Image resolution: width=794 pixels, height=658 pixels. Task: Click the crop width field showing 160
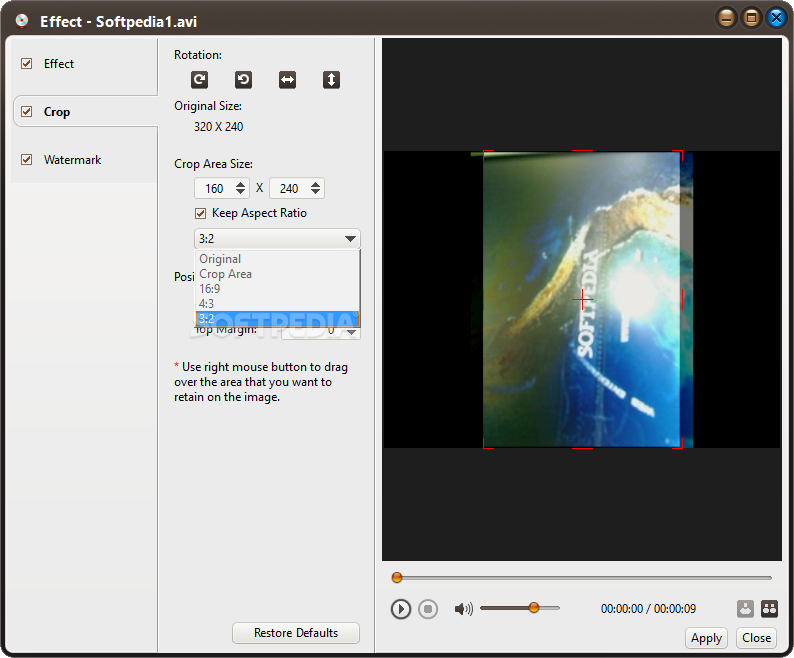click(215, 188)
